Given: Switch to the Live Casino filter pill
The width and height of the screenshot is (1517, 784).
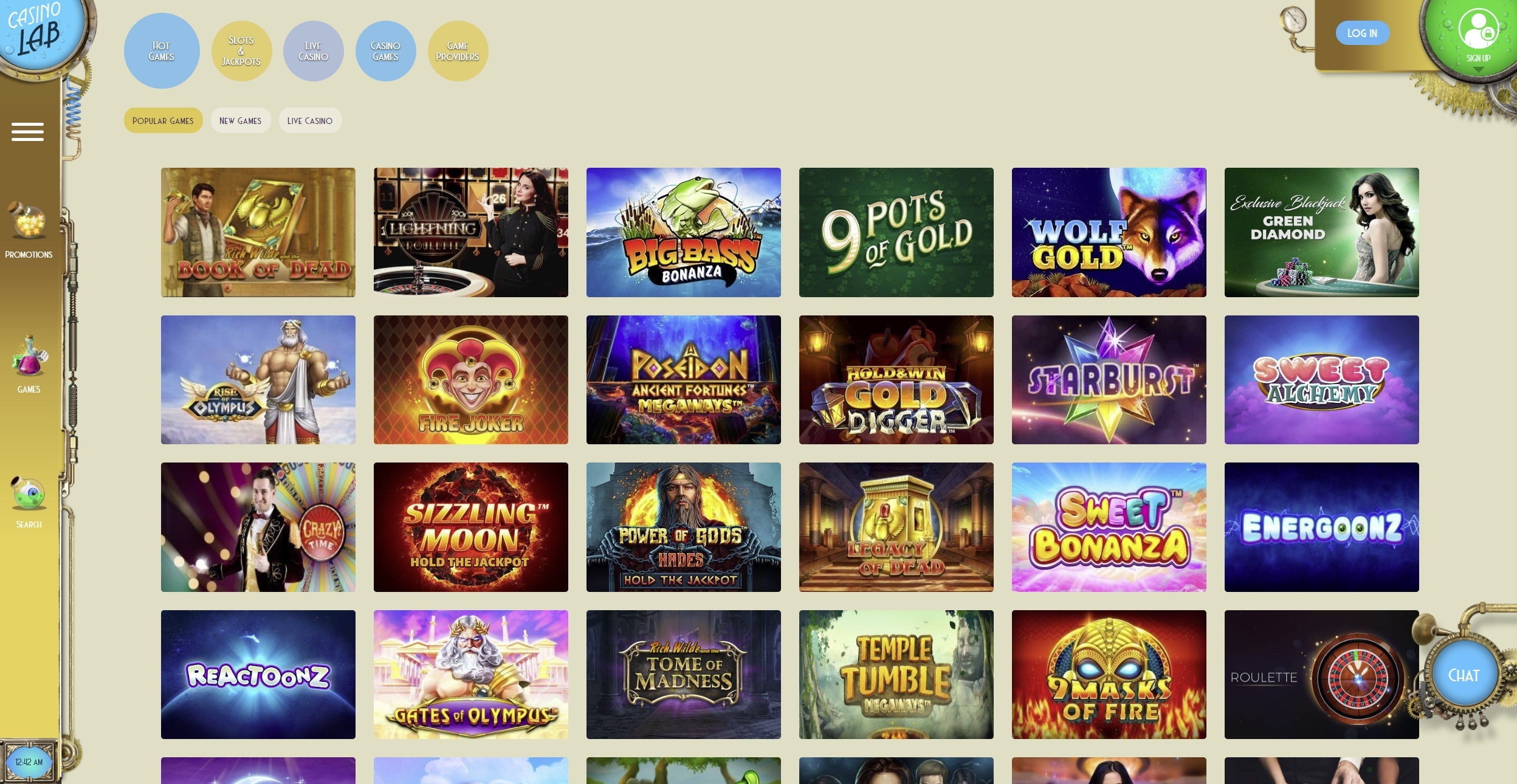Looking at the screenshot, I should pyautogui.click(x=310, y=120).
